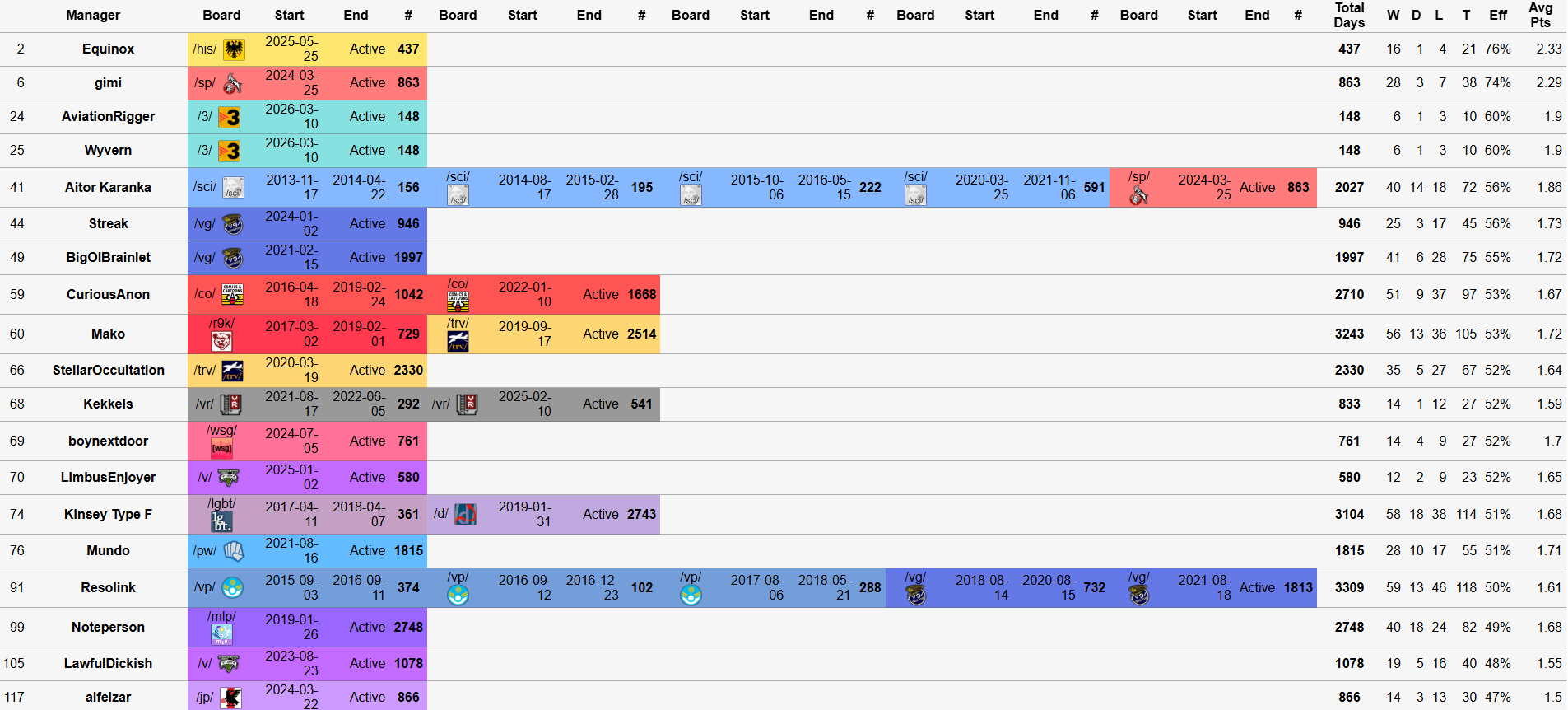
Task: Click the T column header
Action: click(x=1466, y=16)
